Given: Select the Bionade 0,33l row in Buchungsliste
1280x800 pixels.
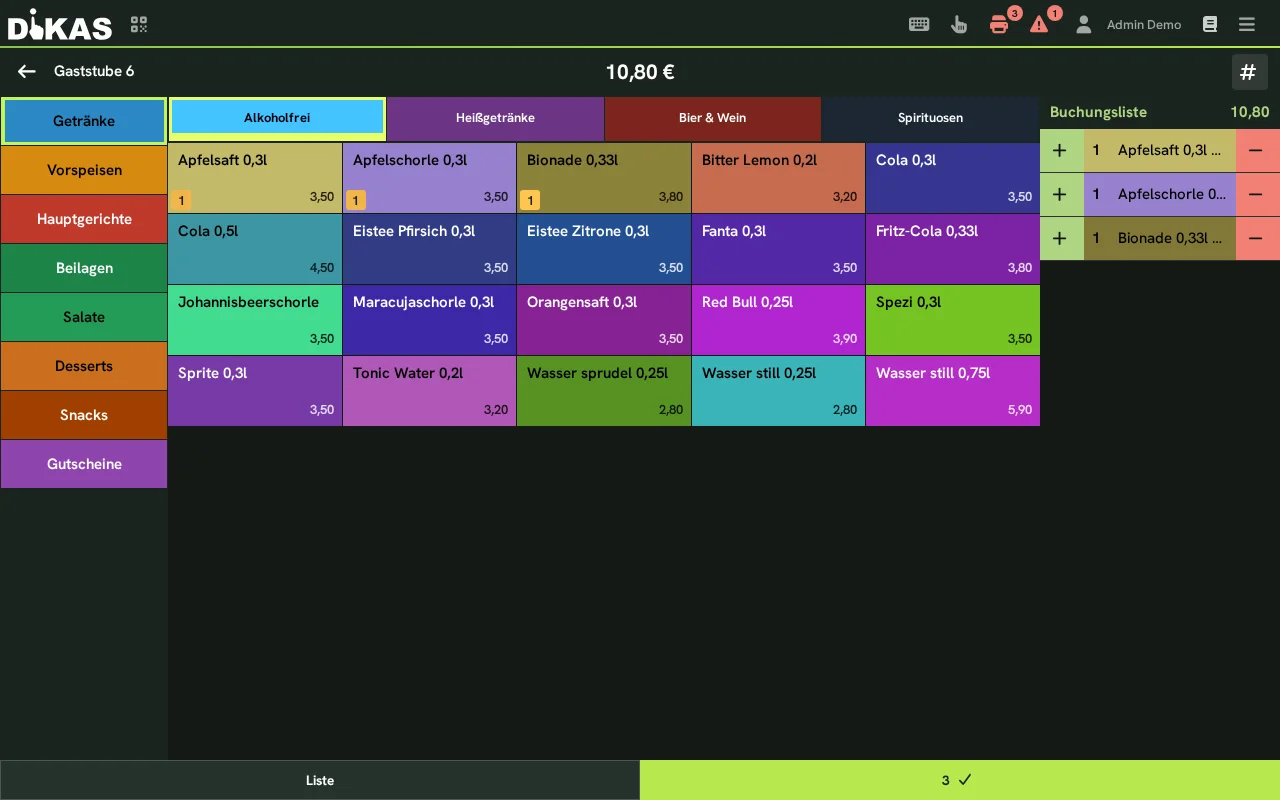Looking at the screenshot, I should (1160, 238).
